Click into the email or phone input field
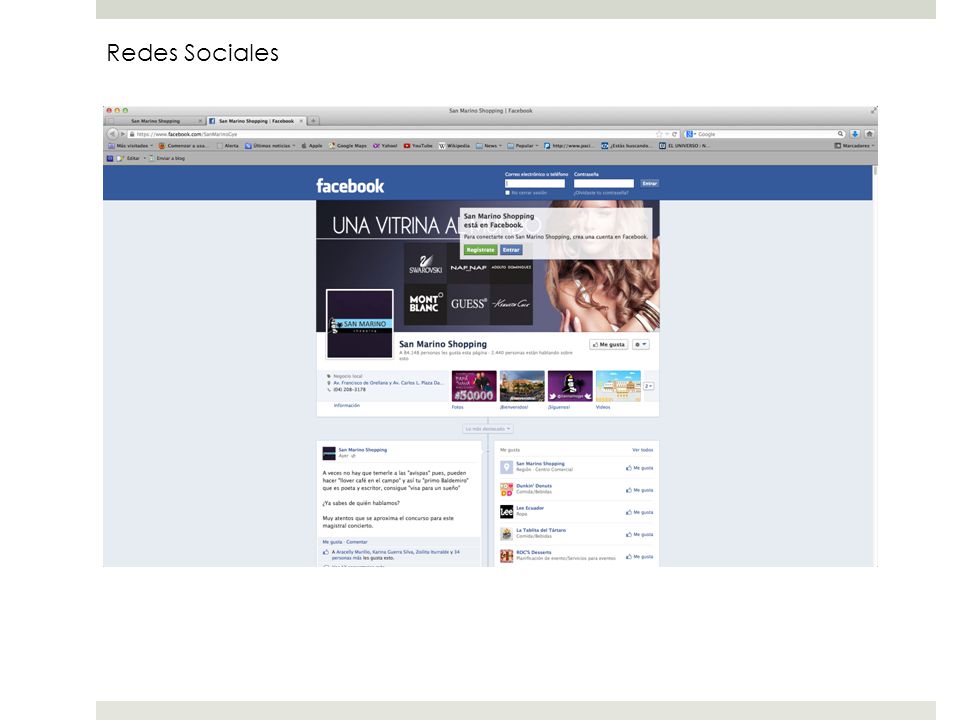960x720 pixels. pyautogui.click(x=535, y=183)
